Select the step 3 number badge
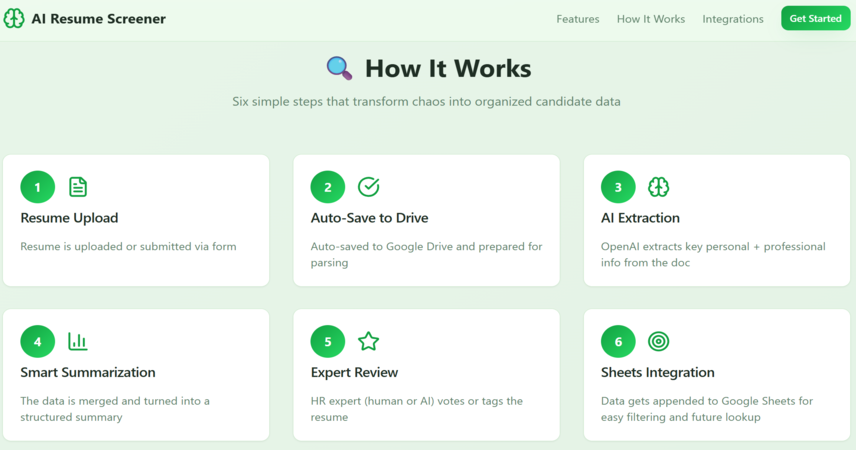Image resolution: width=856 pixels, height=450 pixels. point(619,187)
